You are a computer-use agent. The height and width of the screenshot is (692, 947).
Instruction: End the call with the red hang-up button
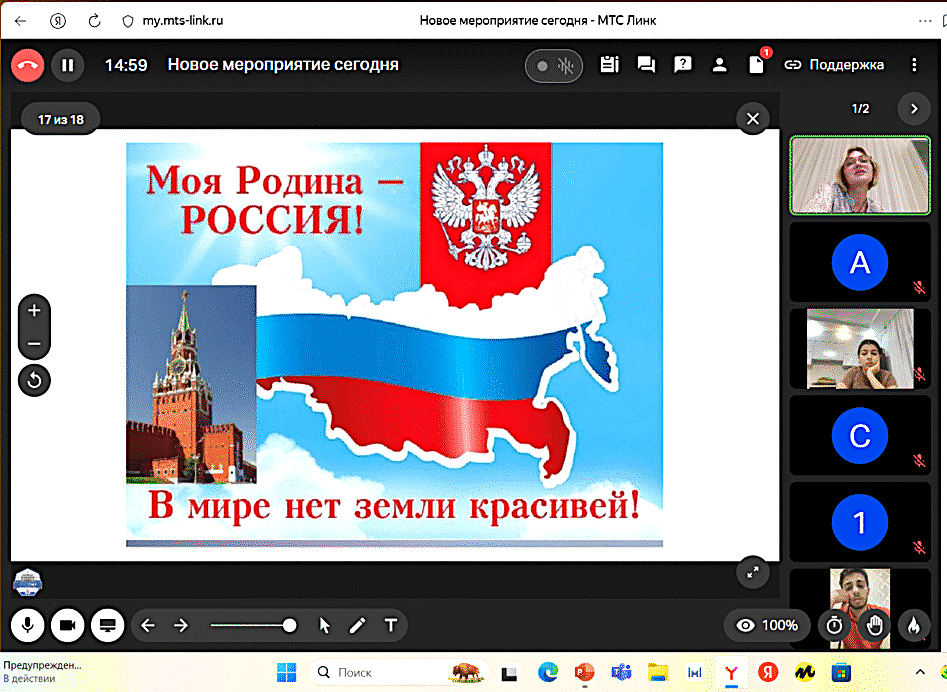(x=27, y=65)
